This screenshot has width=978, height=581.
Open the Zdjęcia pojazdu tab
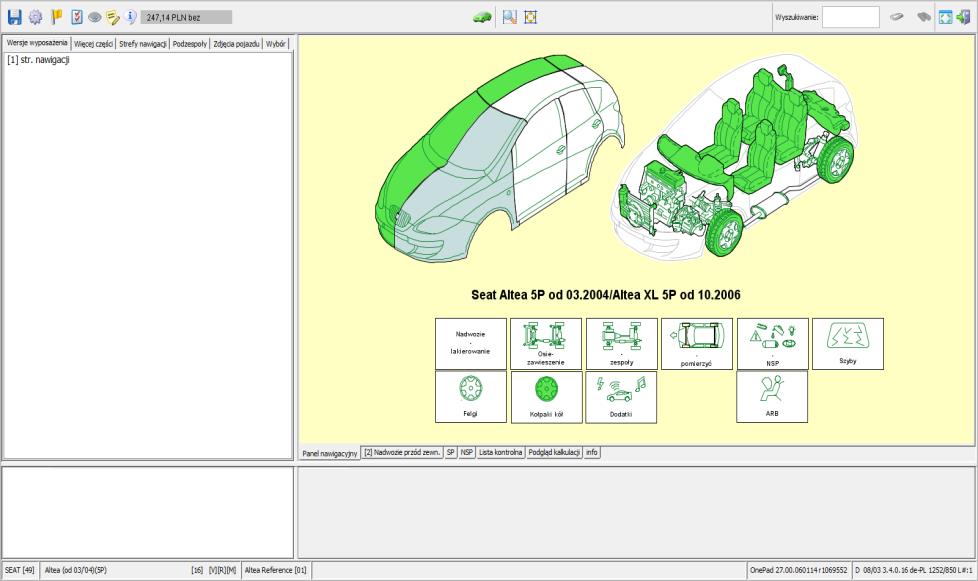236,44
